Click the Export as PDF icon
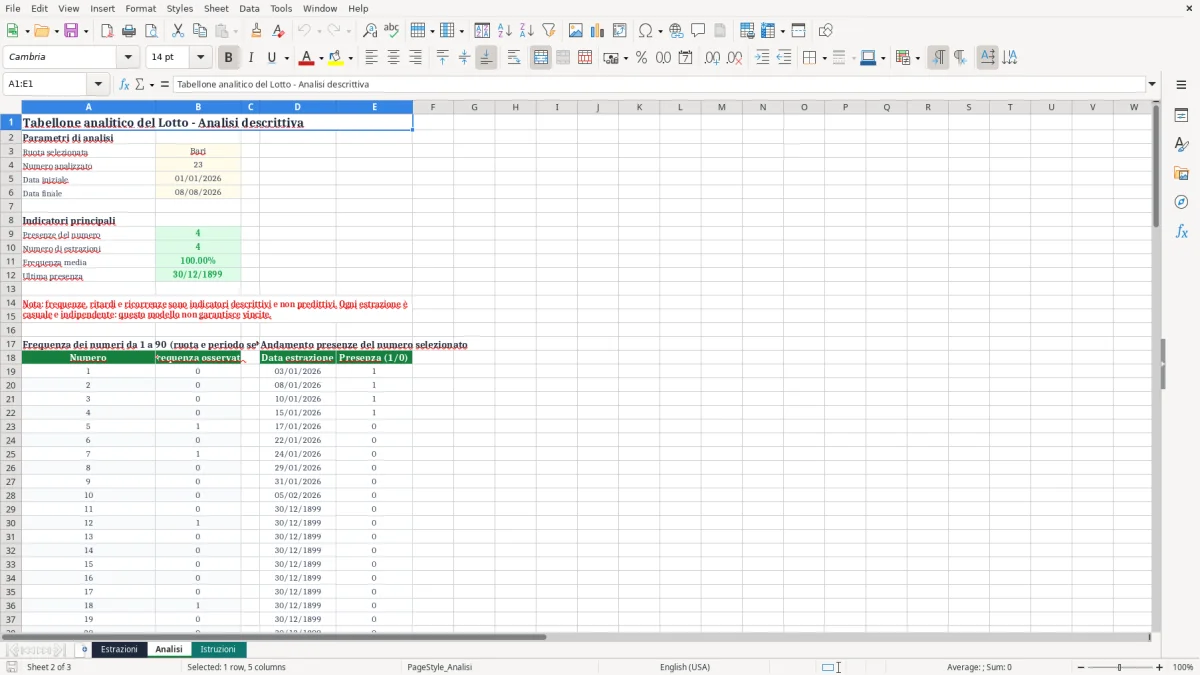This screenshot has height=675, width=1200. click(107, 31)
